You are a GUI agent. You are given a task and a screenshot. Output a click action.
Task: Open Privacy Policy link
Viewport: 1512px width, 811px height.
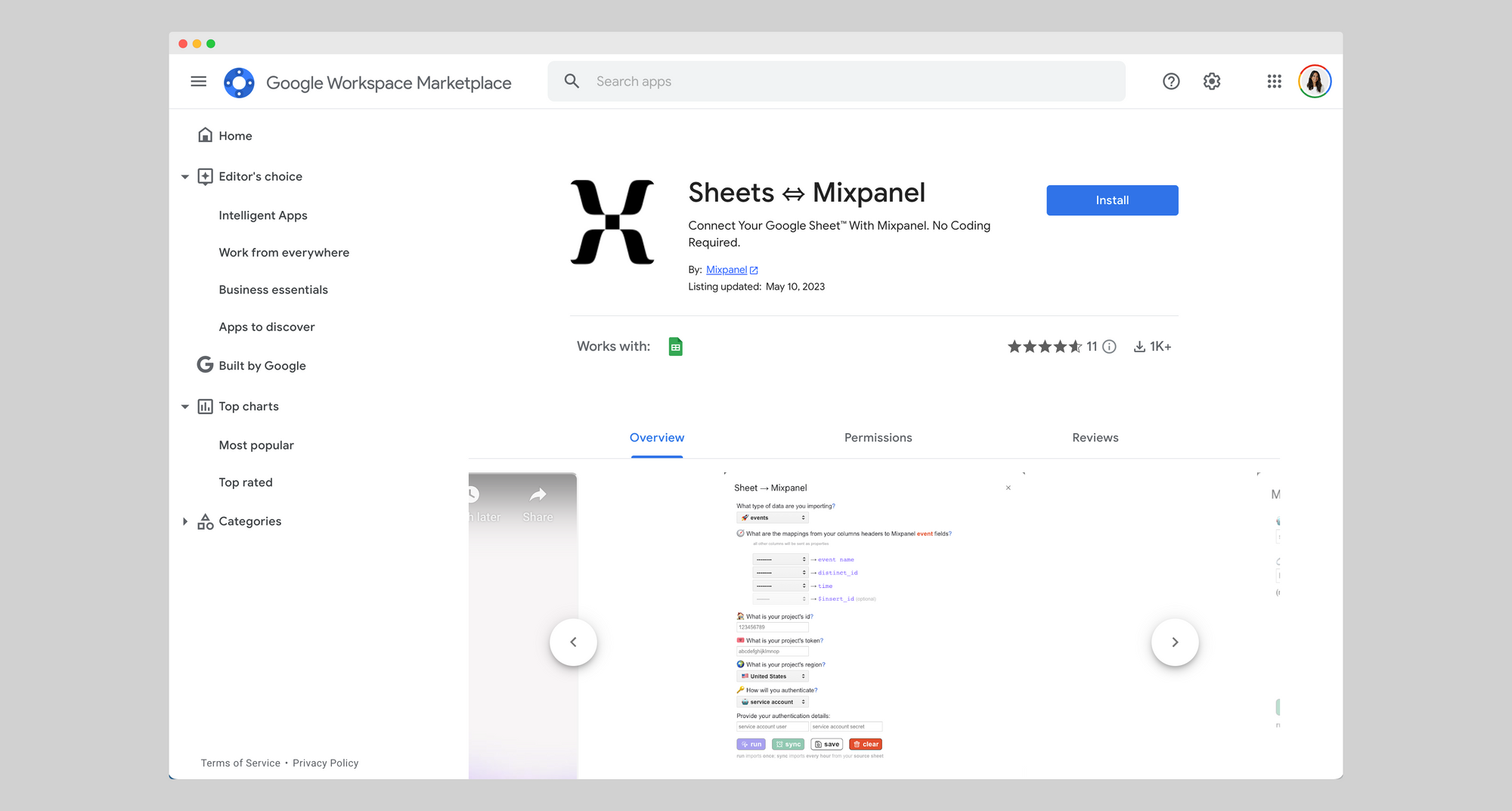[x=325, y=763]
